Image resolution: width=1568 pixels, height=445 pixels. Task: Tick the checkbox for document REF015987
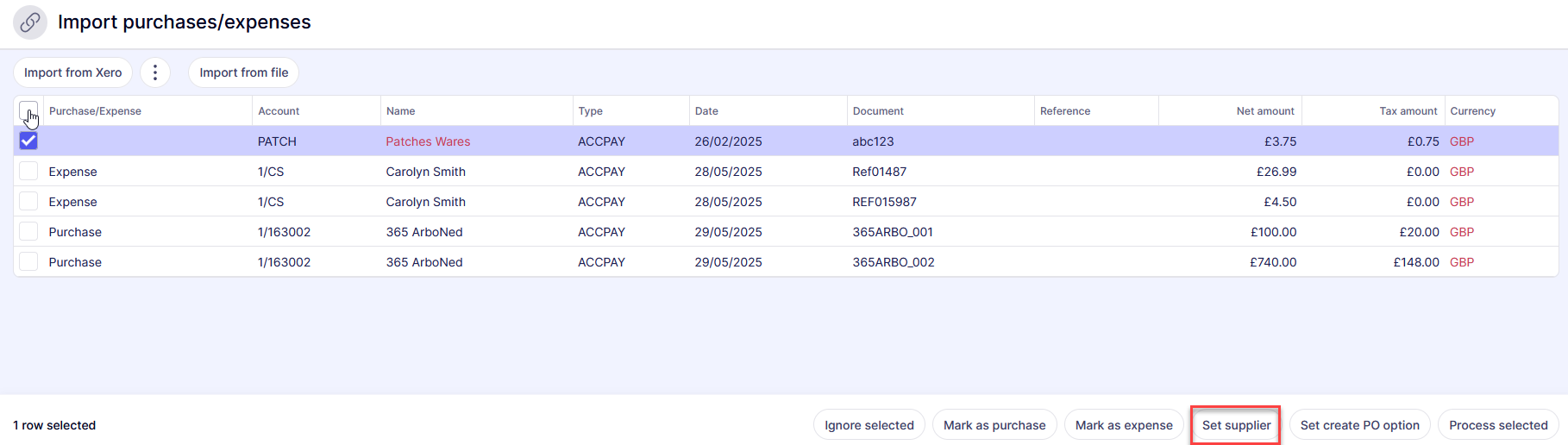click(x=28, y=202)
